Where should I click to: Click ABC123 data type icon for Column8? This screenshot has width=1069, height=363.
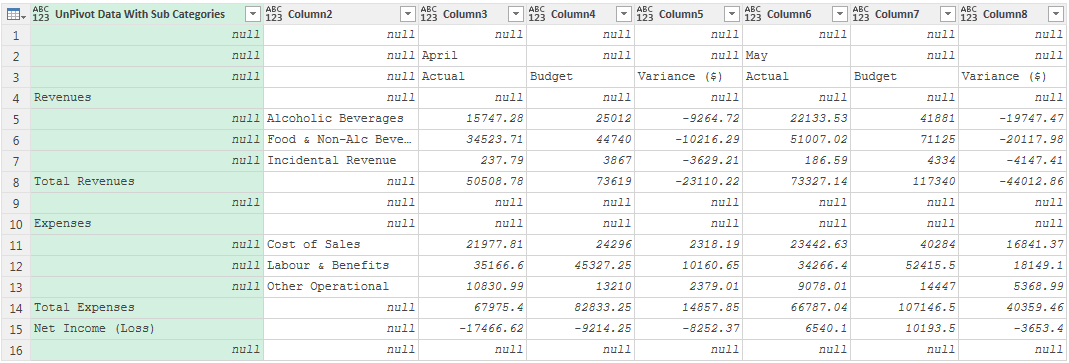(969, 14)
